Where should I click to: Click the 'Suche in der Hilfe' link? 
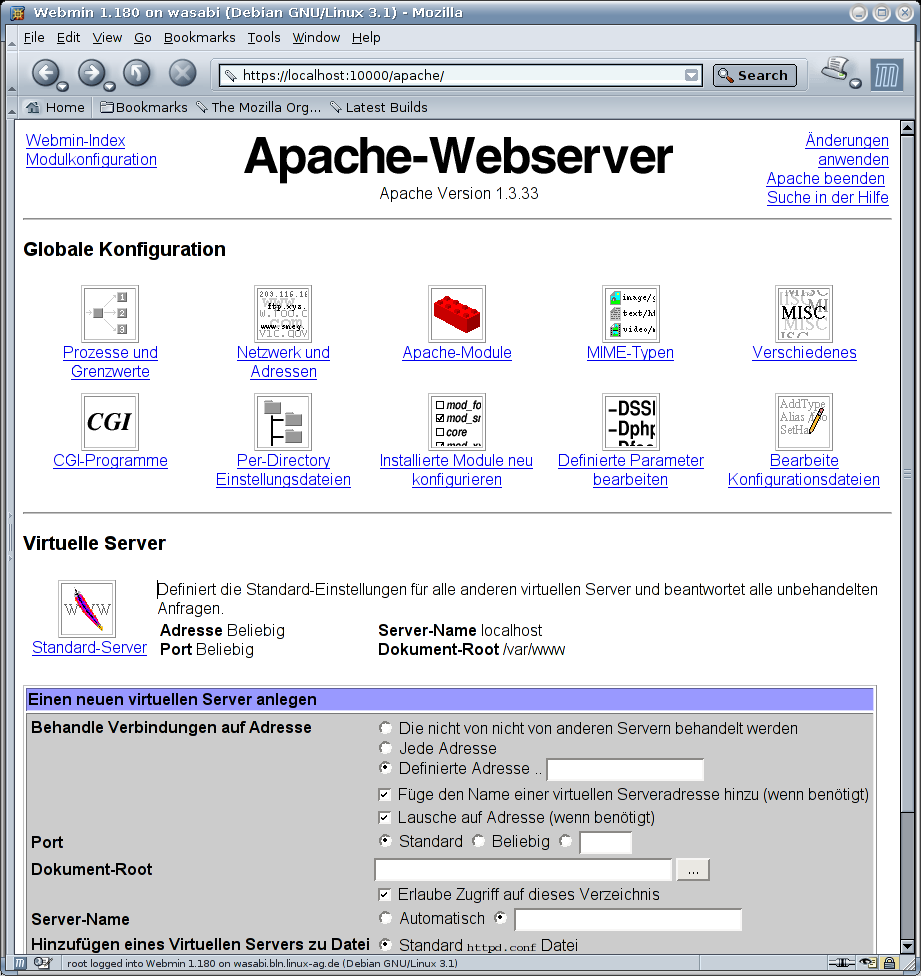(827, 198)
